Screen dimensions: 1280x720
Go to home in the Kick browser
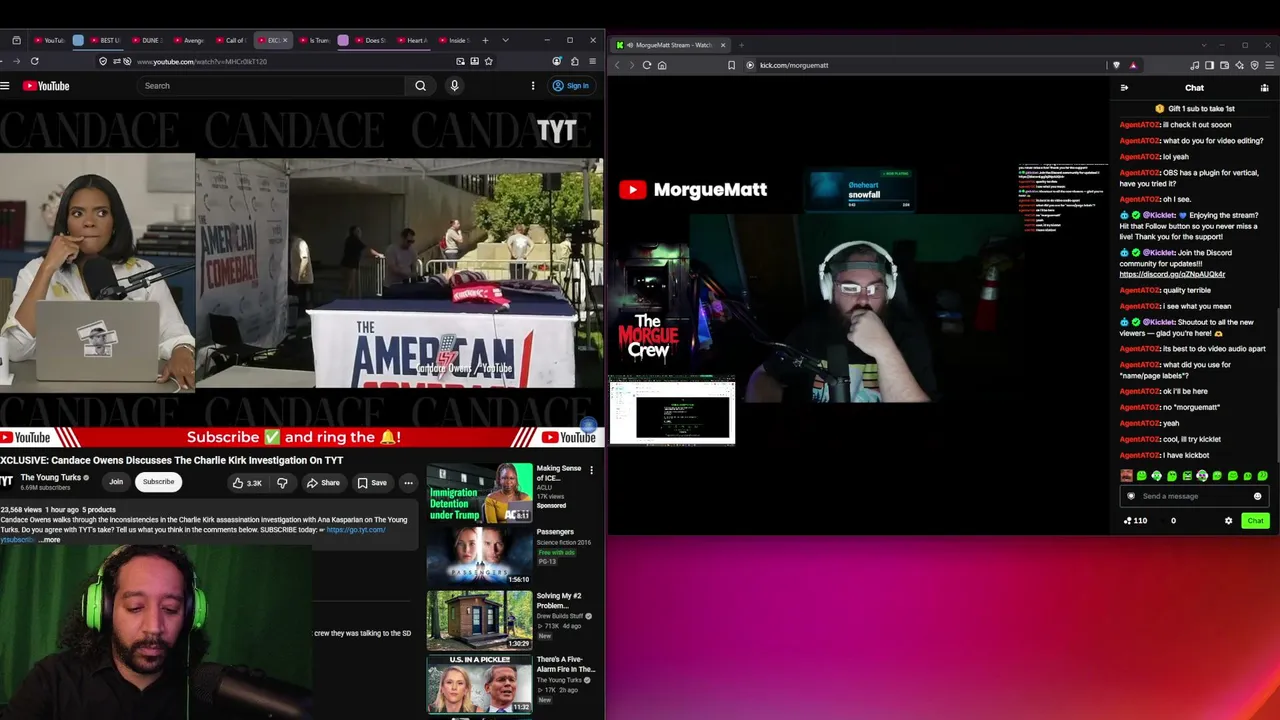662,65
